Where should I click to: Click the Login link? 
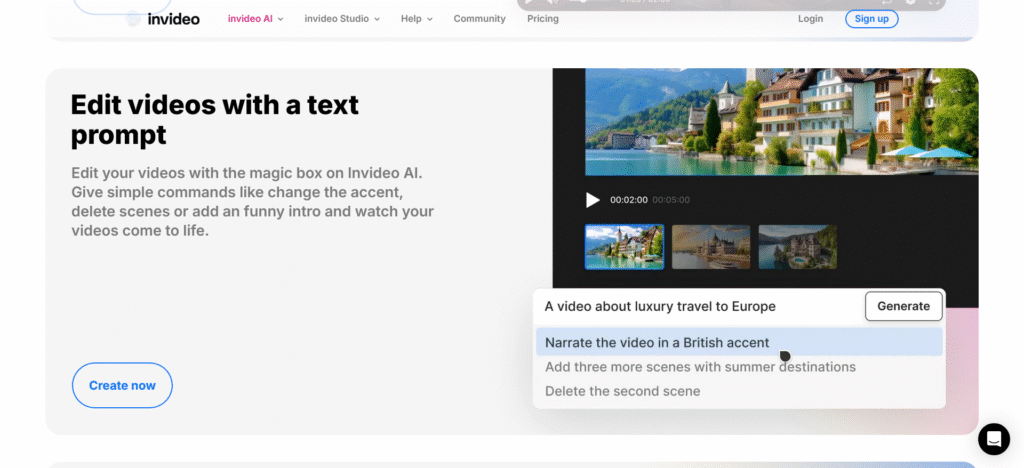tap(810, 19)
